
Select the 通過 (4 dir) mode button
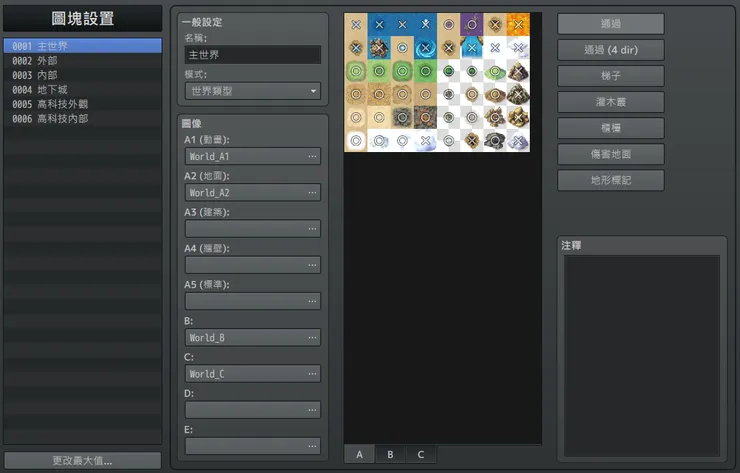[611, 50]
